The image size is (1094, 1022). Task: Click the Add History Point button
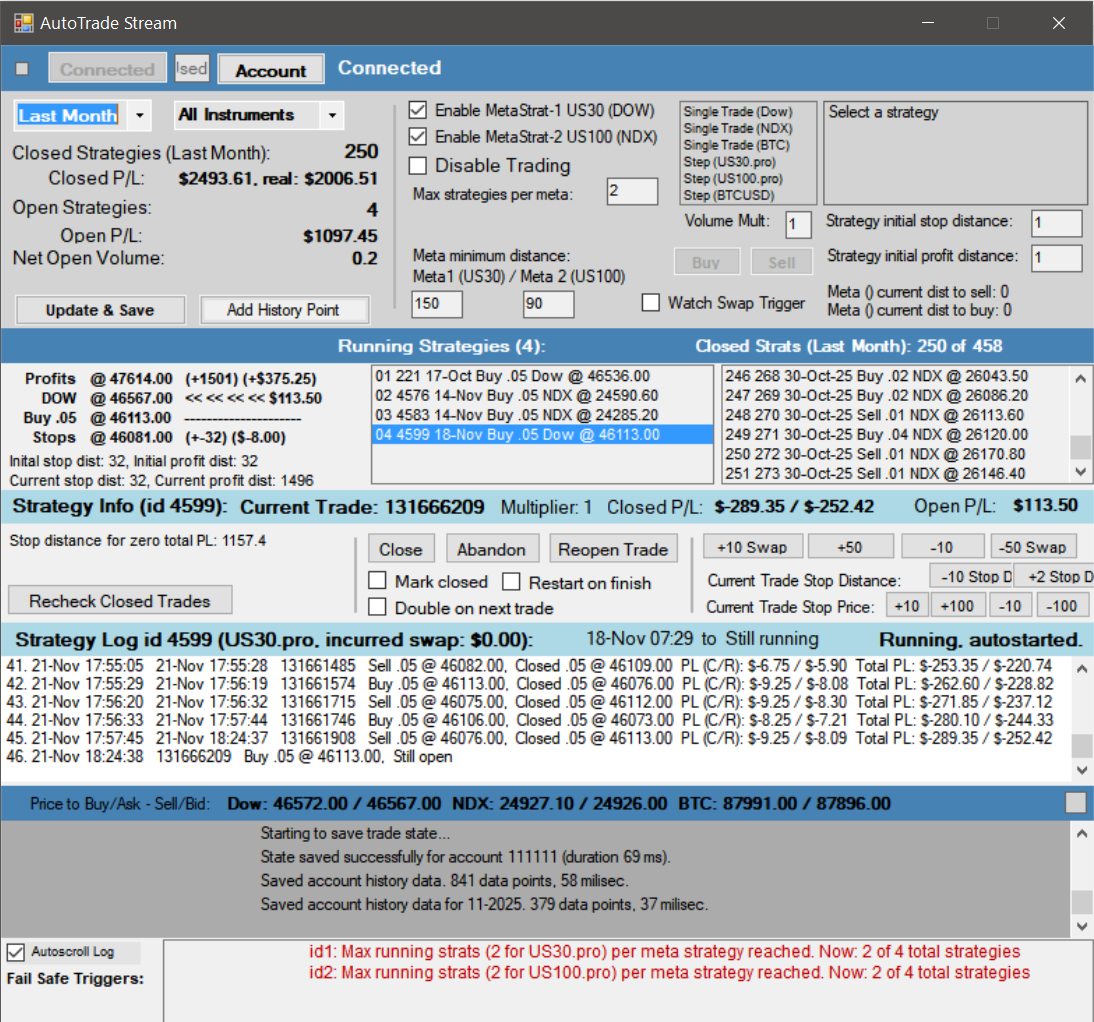point(283,310)
